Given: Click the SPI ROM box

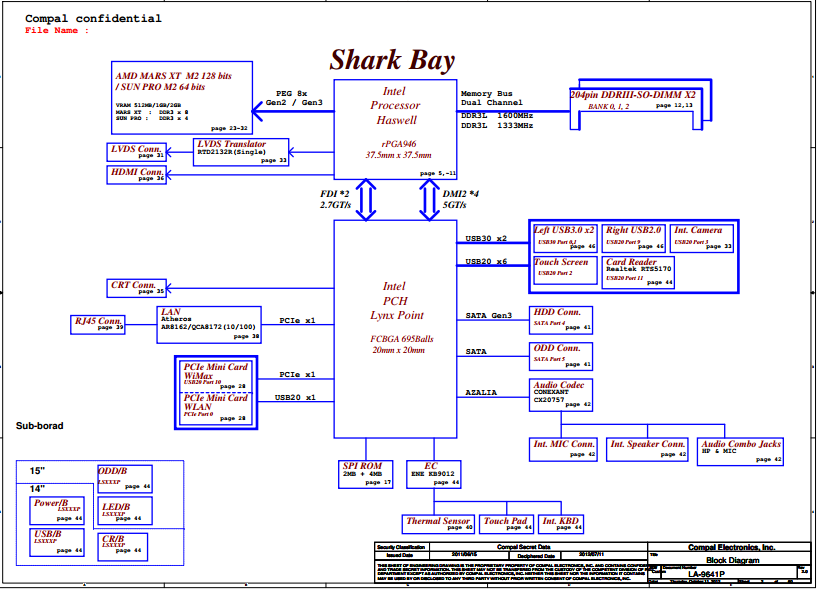Looking at the screenshot, I should click(x=366, y=474).
